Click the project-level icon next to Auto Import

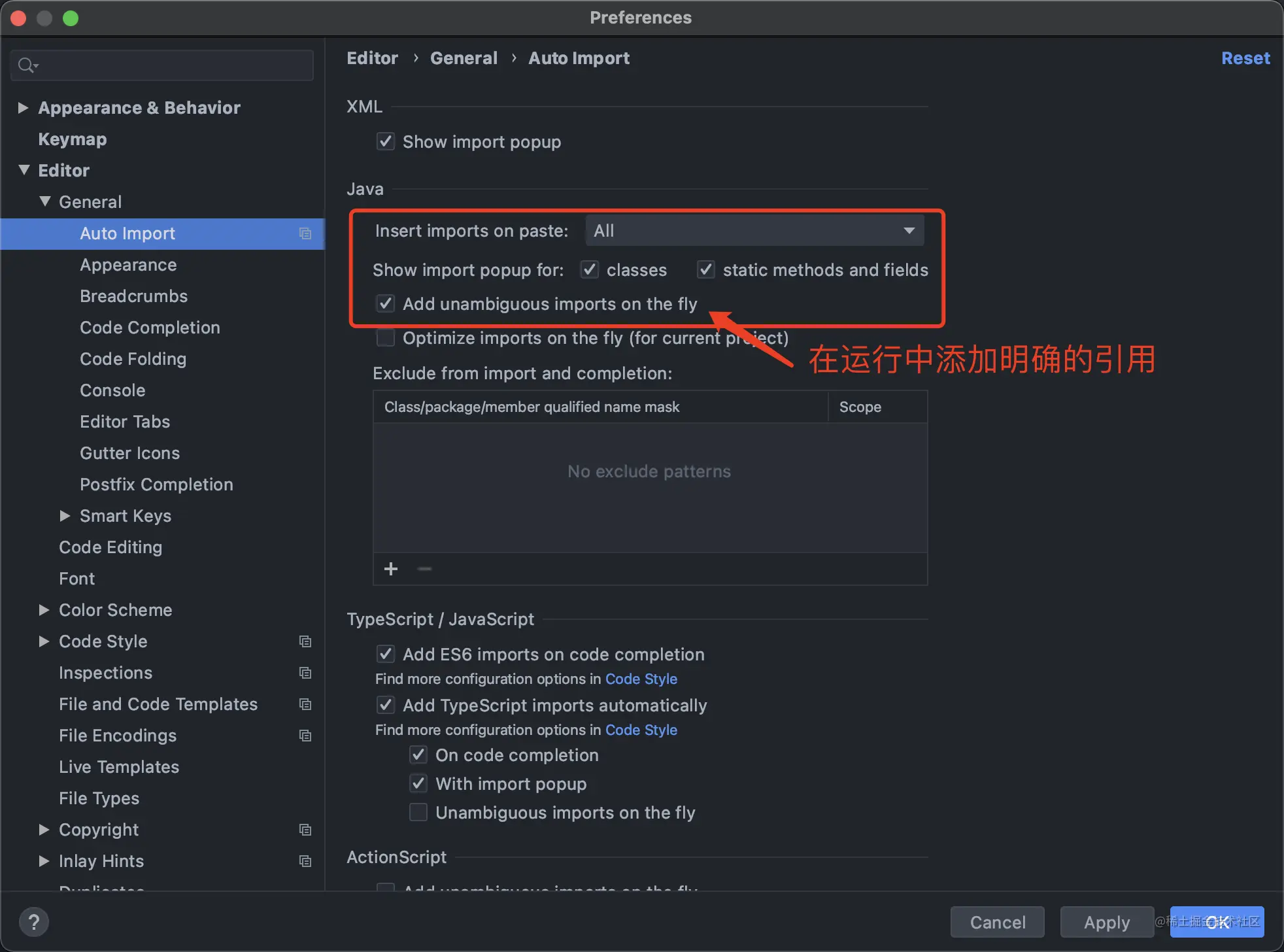pyautogui.click(x=305, y=233)
